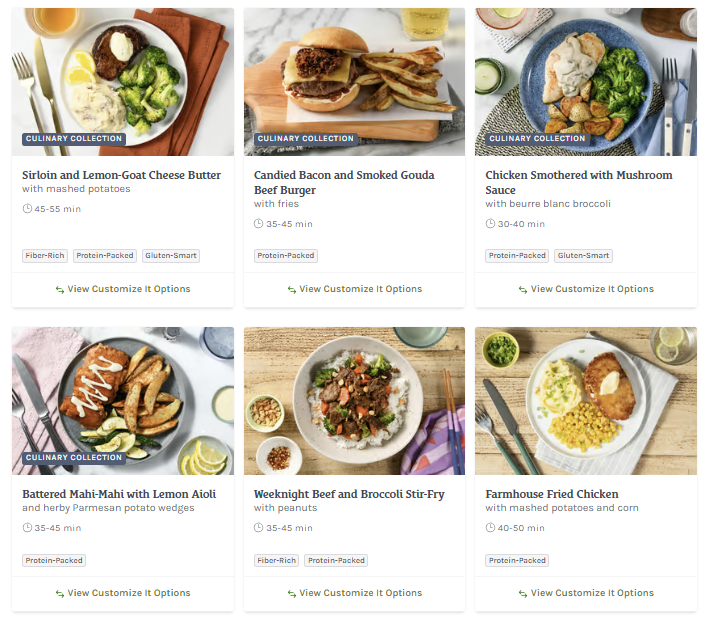
Task: Select Gluten-Smart tag on Chicken Smothered card
Action: point(583,256)
